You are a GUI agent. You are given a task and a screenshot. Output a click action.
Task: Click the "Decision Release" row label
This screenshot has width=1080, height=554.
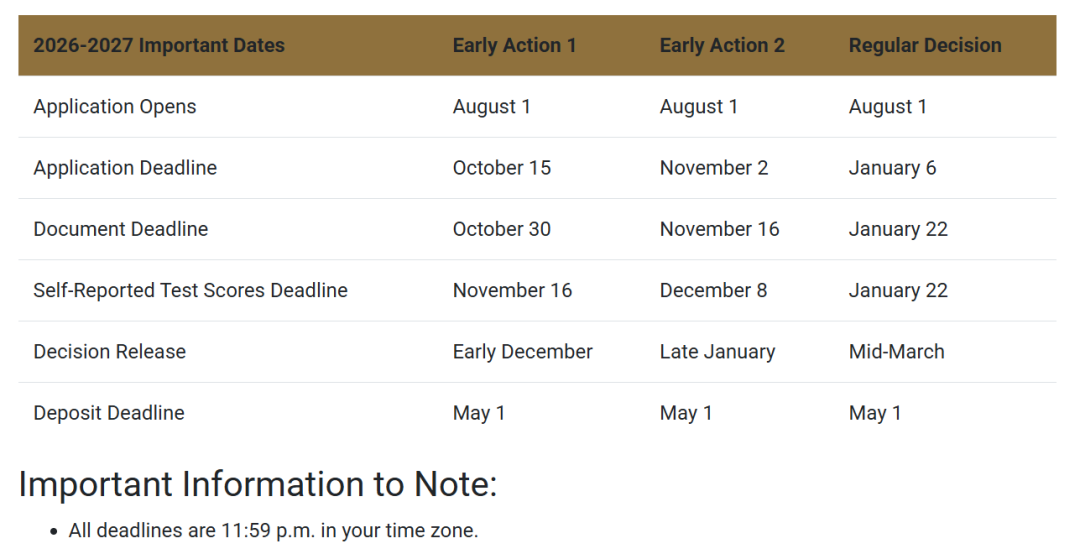(x=110, y=352)
